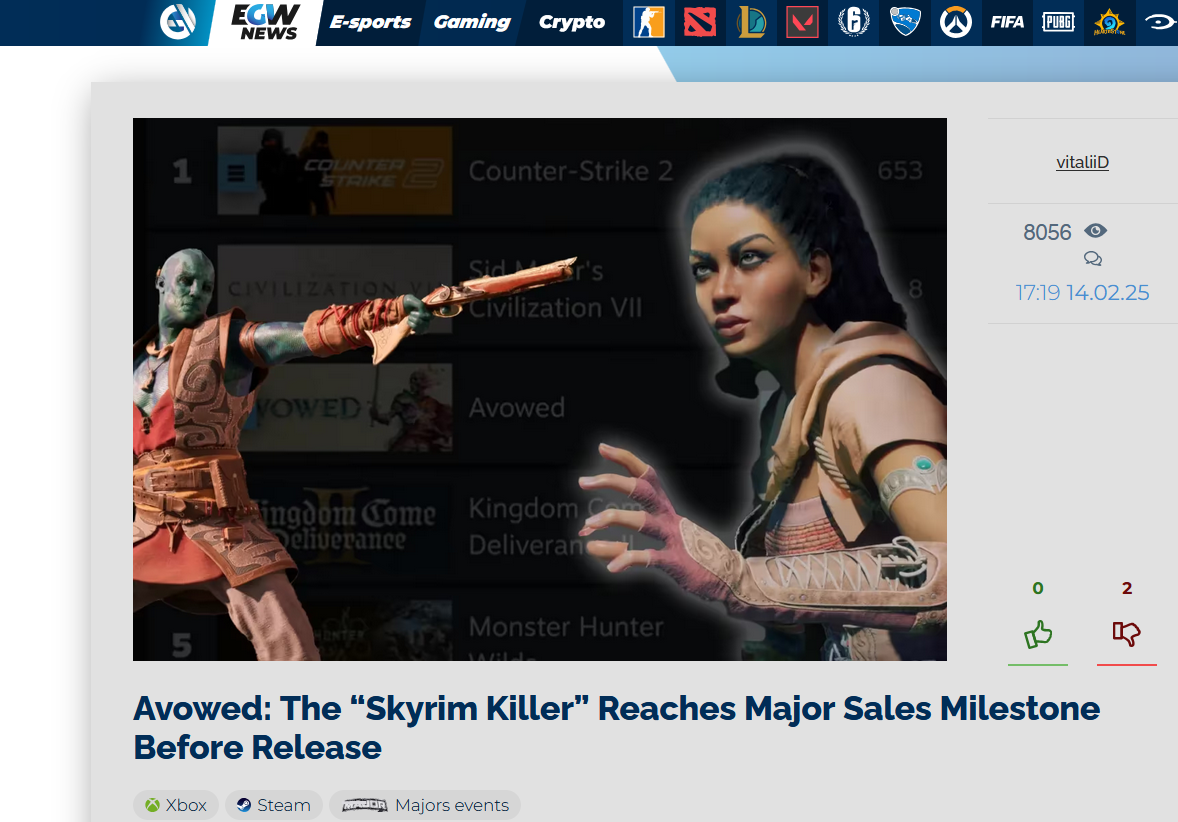
Task: Select the League of Legends icon
Action: pos(751,22)
